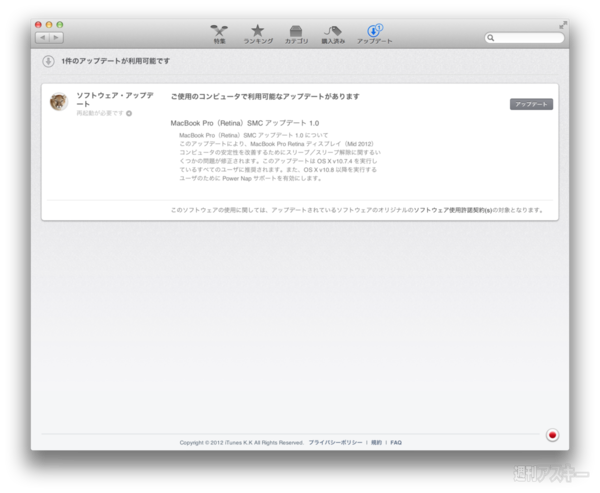
Task: Open the 規約 terms link
Action: point(377,442)
